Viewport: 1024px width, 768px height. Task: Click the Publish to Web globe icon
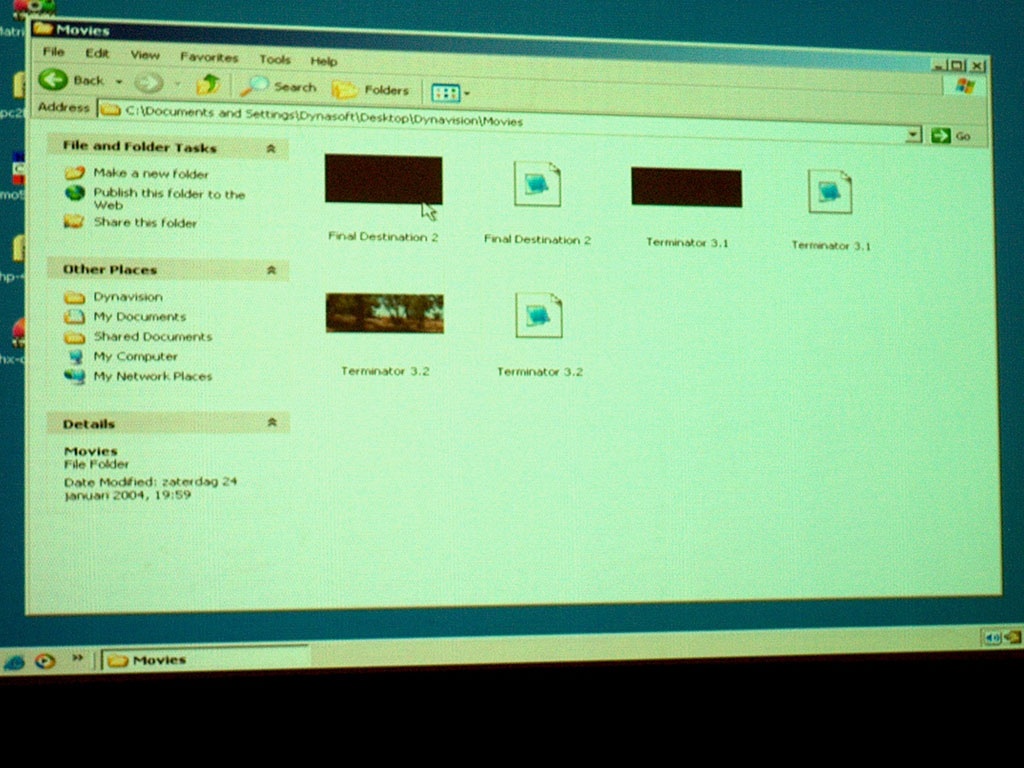point(74,193)
